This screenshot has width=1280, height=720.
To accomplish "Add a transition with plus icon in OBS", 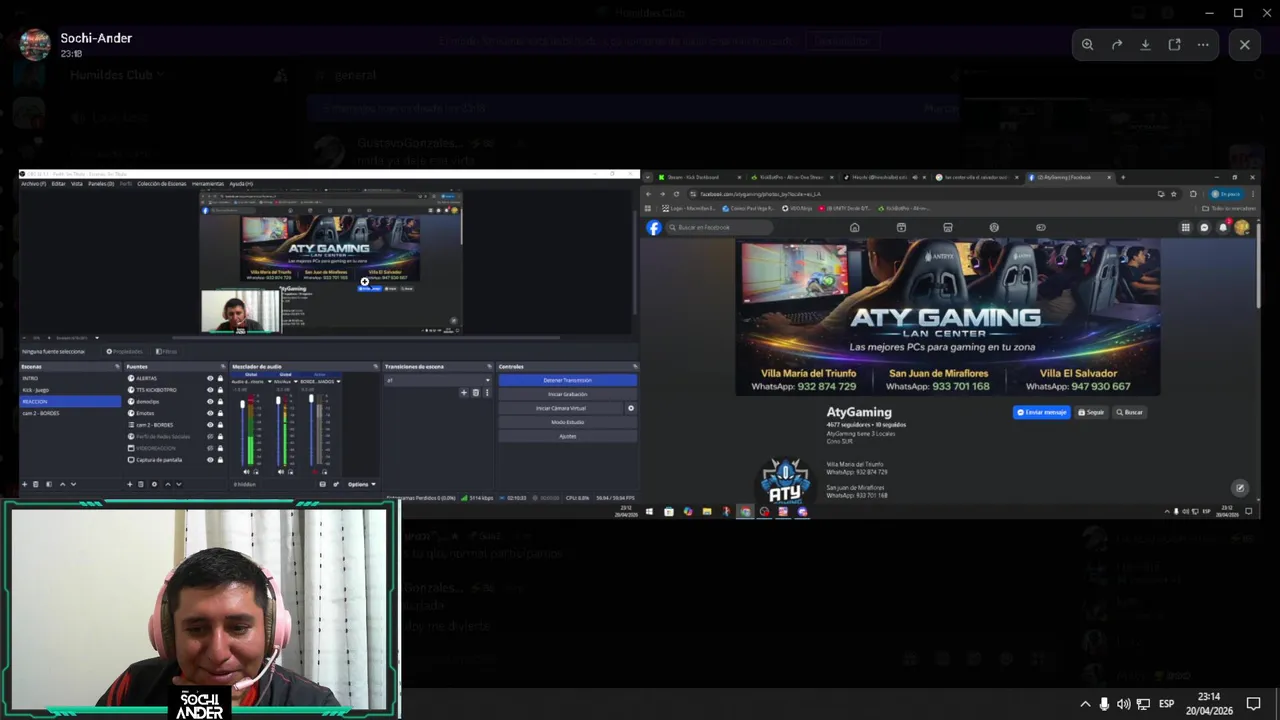I will [464, 393].
